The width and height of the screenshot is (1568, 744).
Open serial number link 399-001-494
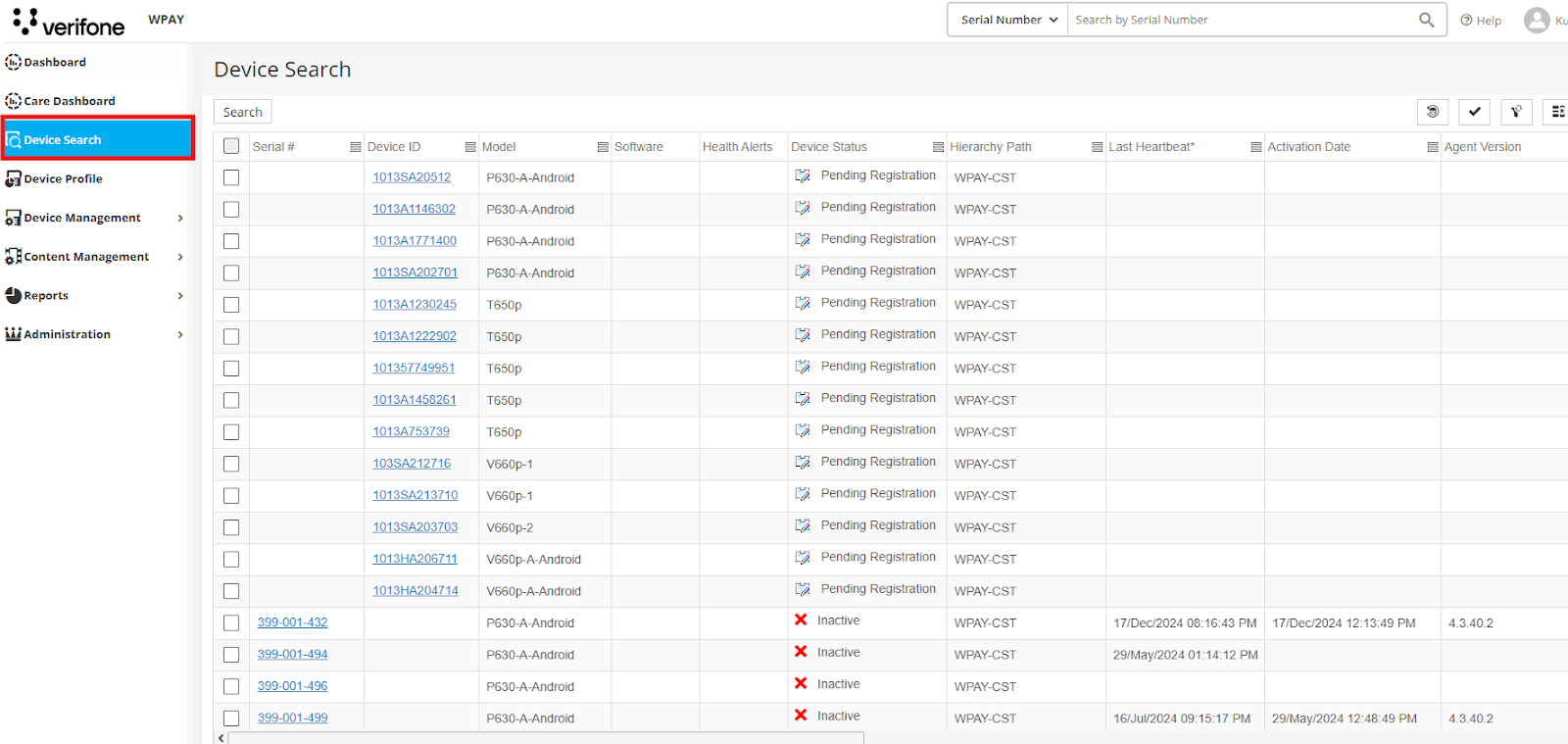[x=293, y=654]
